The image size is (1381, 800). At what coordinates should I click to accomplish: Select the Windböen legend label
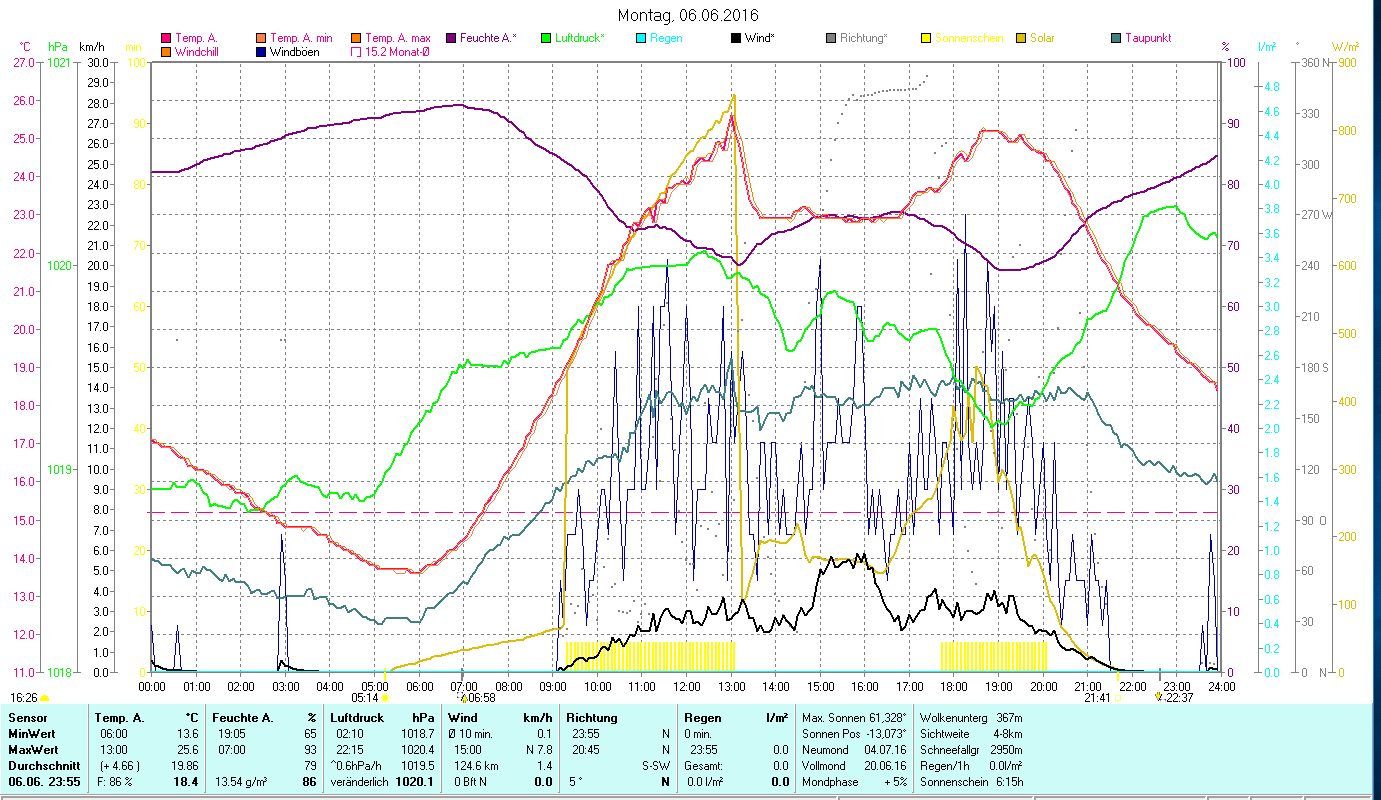(x=295, y=52)
